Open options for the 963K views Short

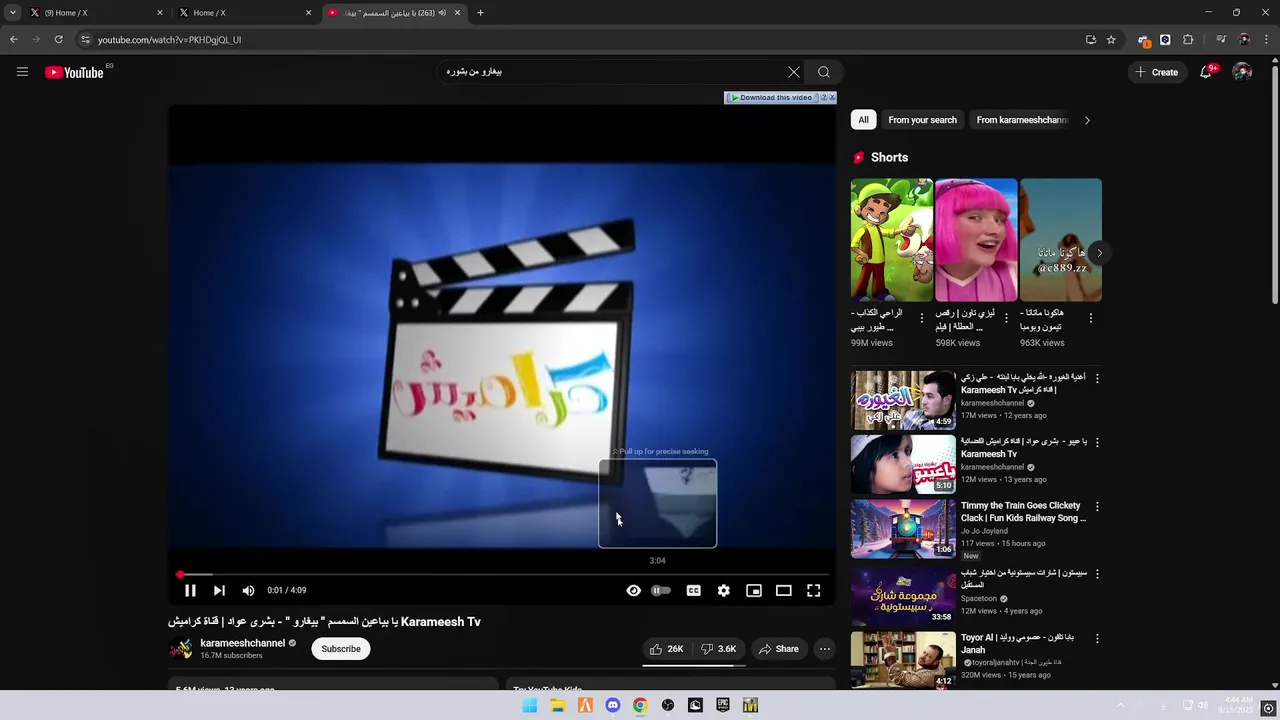1090,318
